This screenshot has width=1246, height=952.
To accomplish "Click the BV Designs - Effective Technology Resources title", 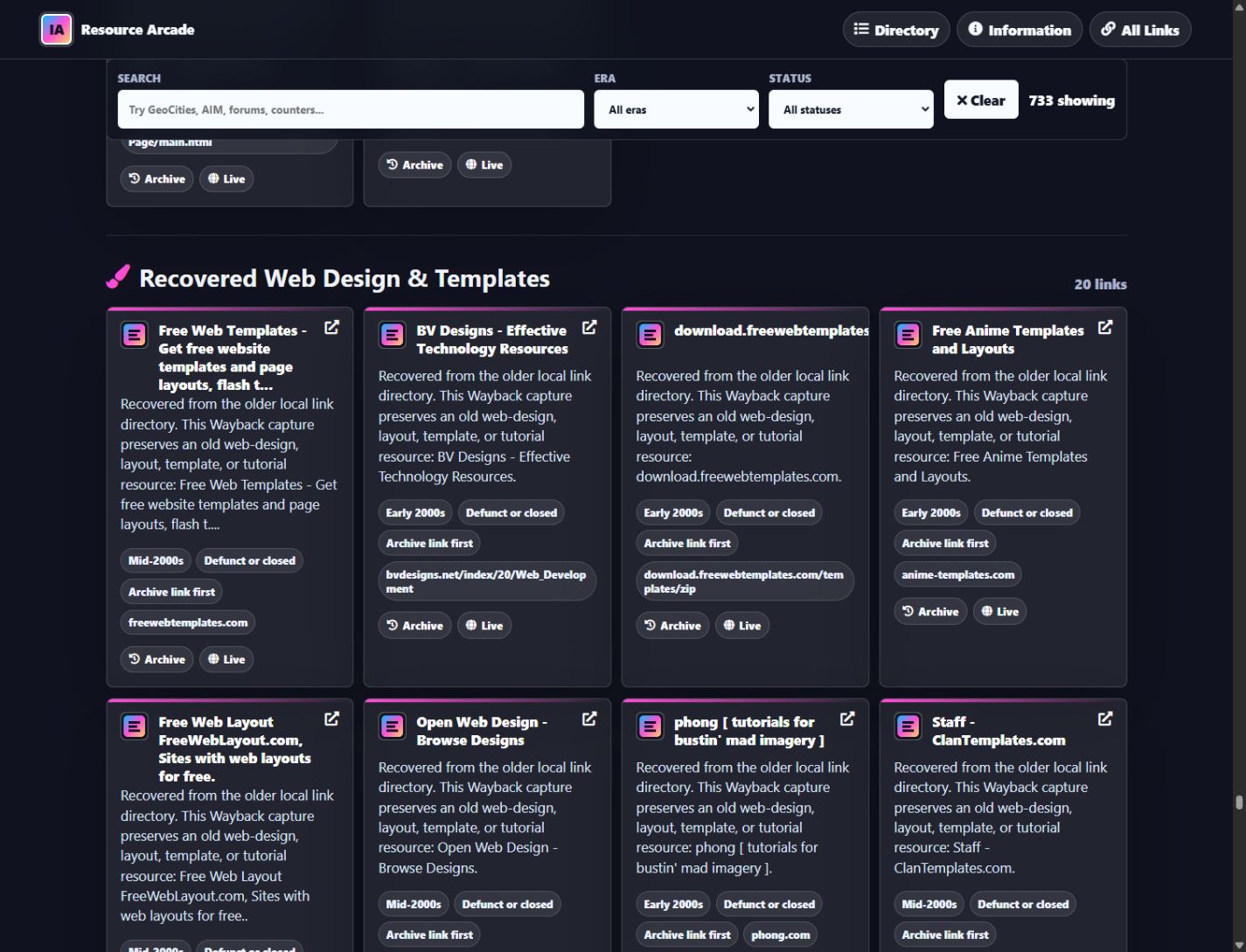I will tap(492, 339).
